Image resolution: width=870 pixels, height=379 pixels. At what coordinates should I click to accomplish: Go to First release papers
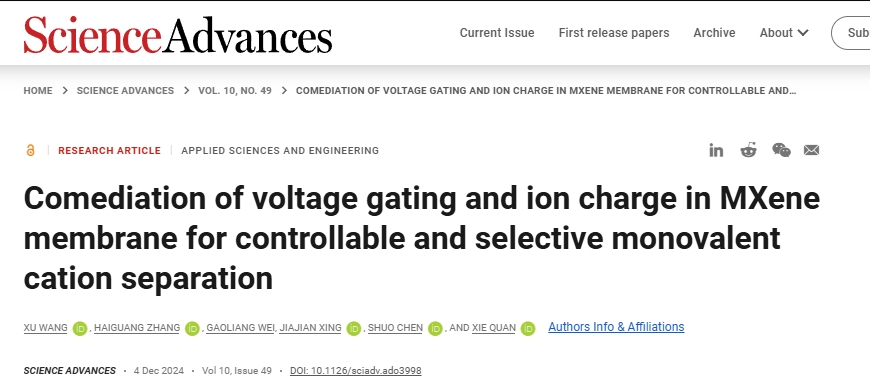tap(614, 33)
